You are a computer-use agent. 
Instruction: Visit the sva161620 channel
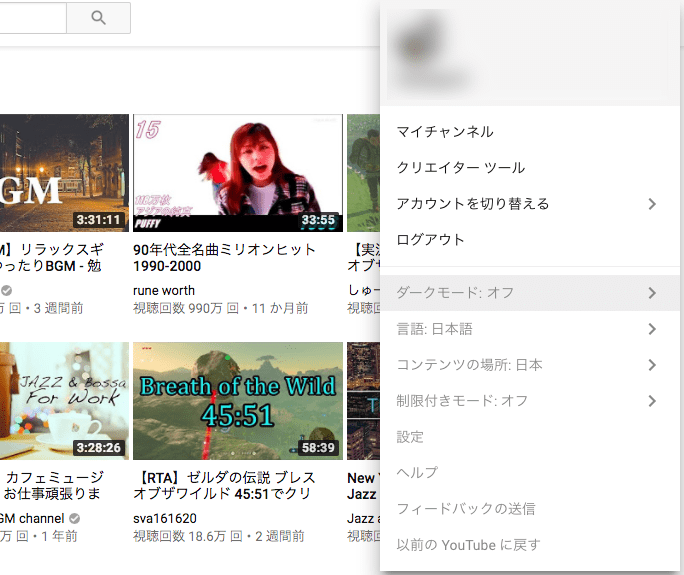click(165, 518)
